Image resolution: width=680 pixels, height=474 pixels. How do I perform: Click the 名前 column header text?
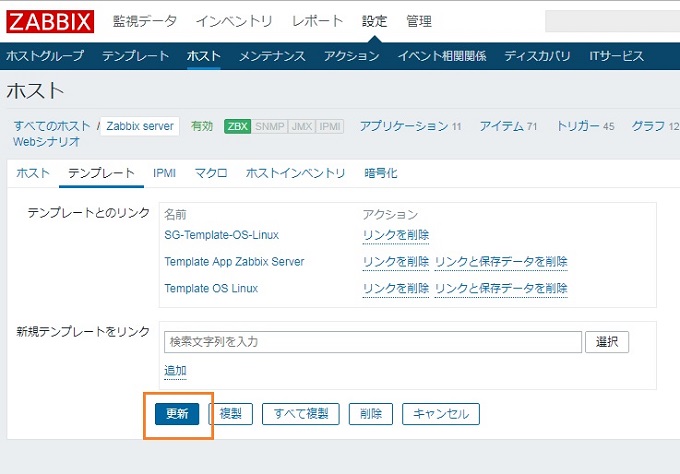point(175,214)
